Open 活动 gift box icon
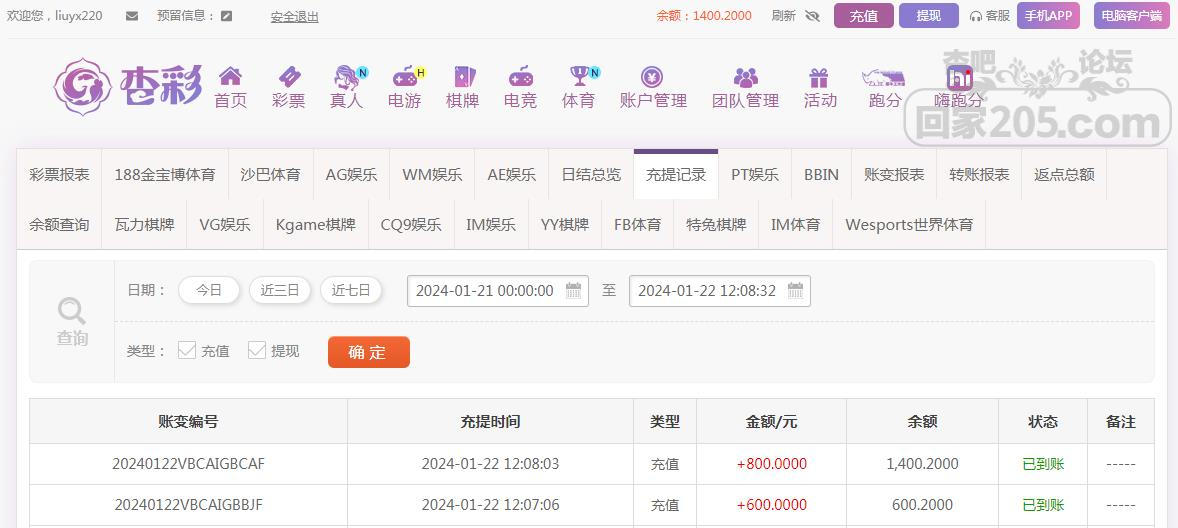The width and height of the screenshot is (1178, 528). tap(818, 77)
